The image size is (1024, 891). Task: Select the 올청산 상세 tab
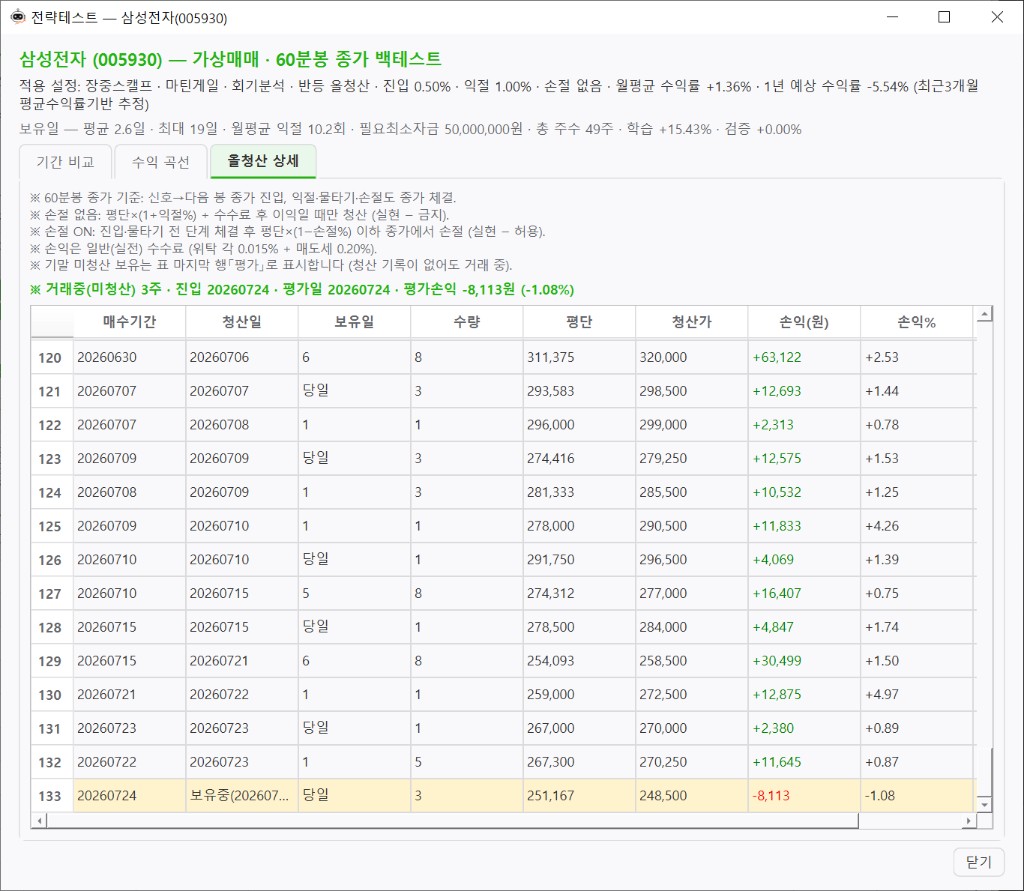263,161
